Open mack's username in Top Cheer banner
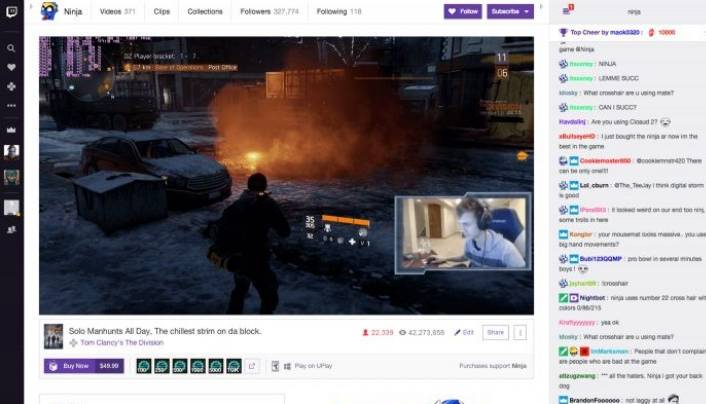This screenshot has width=706, height=404. click(x=625, y=32)
